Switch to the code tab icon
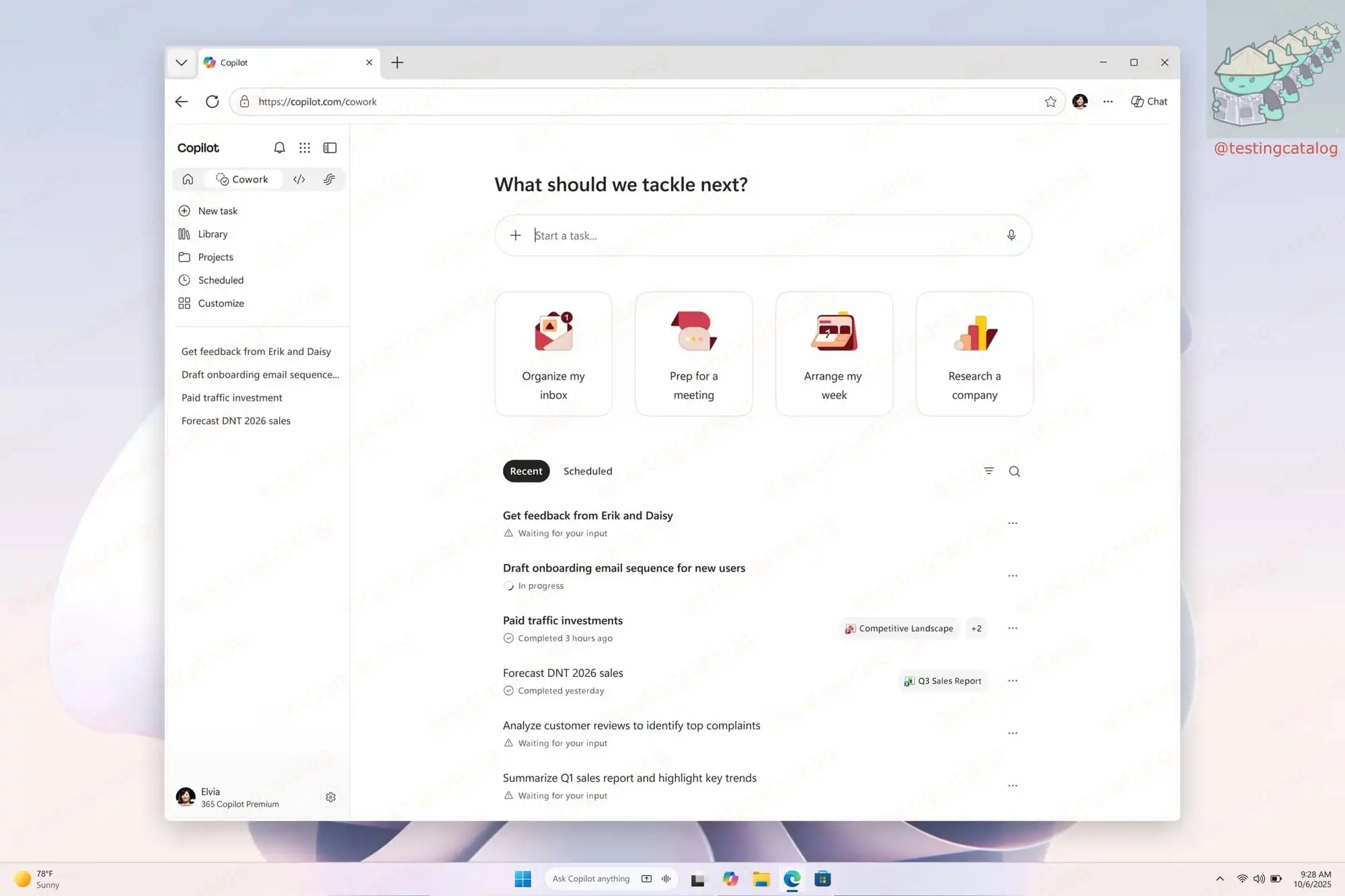 [x=299, y=179]
